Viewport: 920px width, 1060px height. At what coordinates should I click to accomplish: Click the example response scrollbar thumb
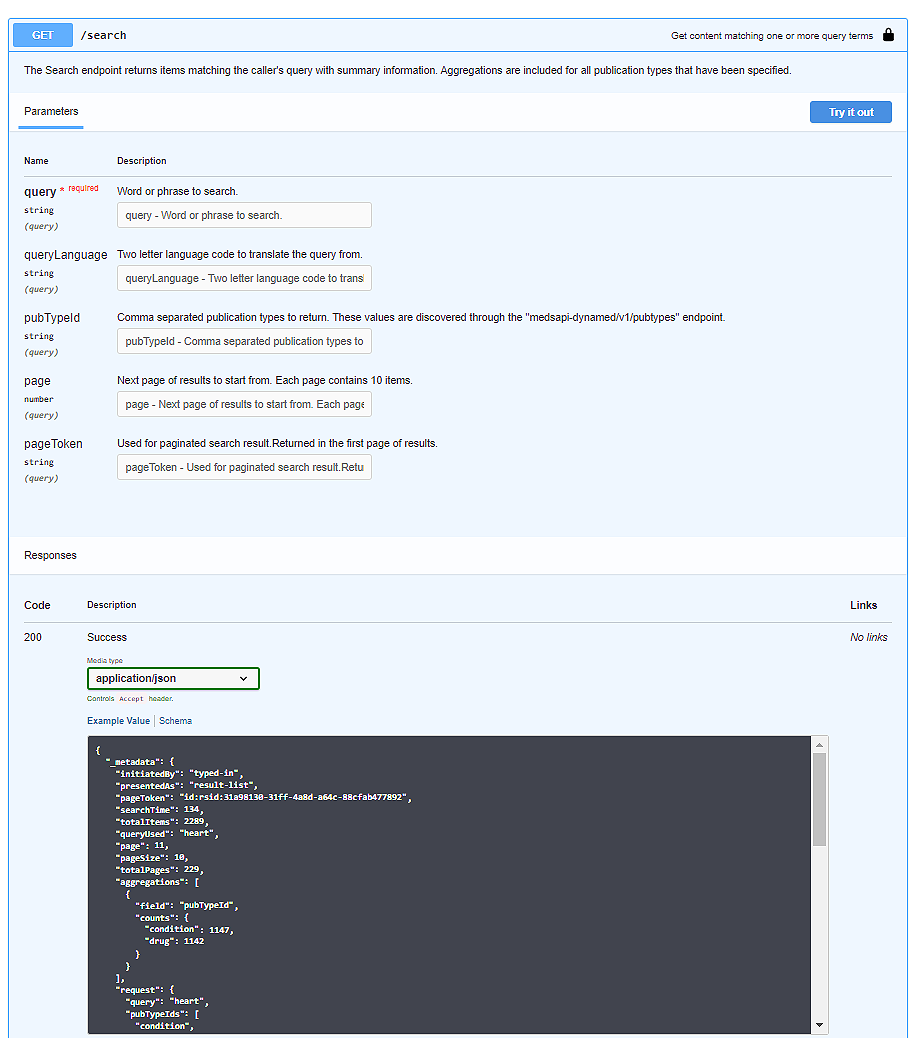[819, 798]
